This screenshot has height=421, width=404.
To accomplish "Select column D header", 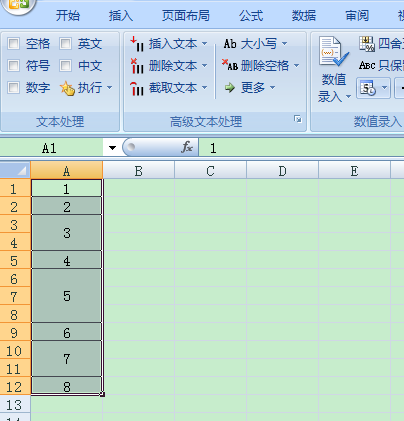I will (282, 171).
